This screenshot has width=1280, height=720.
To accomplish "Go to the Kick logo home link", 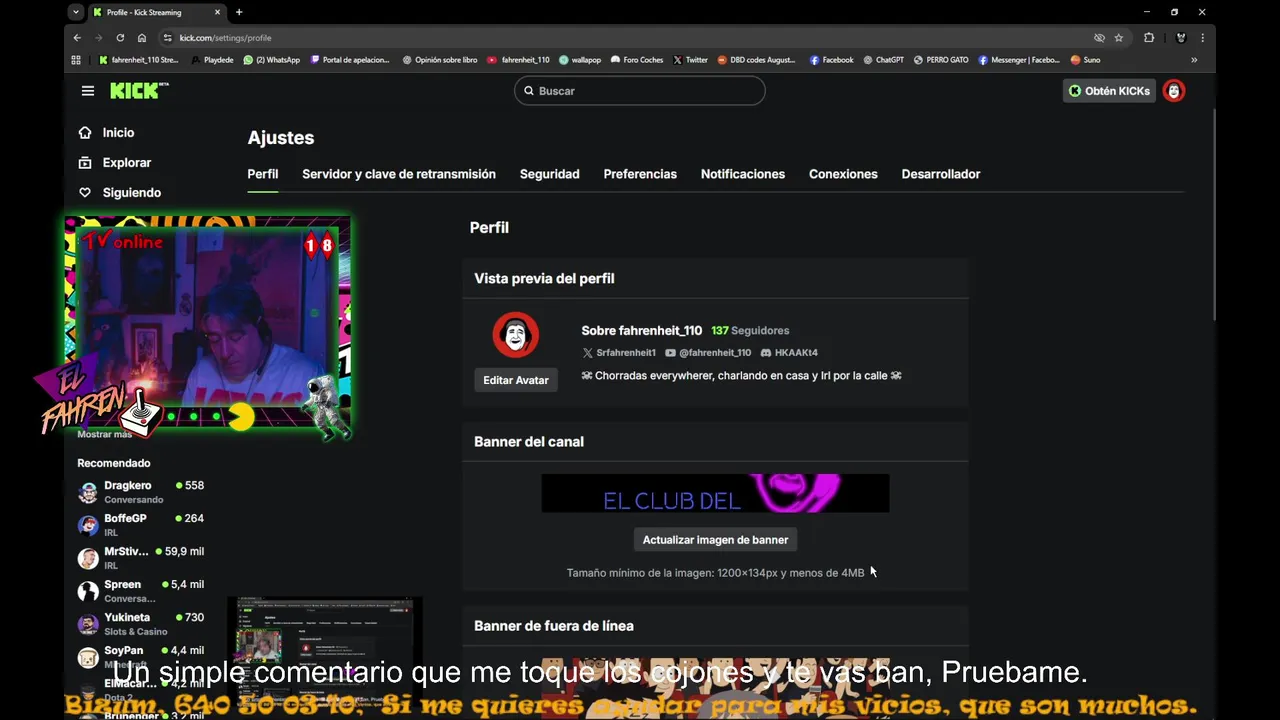I will click(139, 91).
